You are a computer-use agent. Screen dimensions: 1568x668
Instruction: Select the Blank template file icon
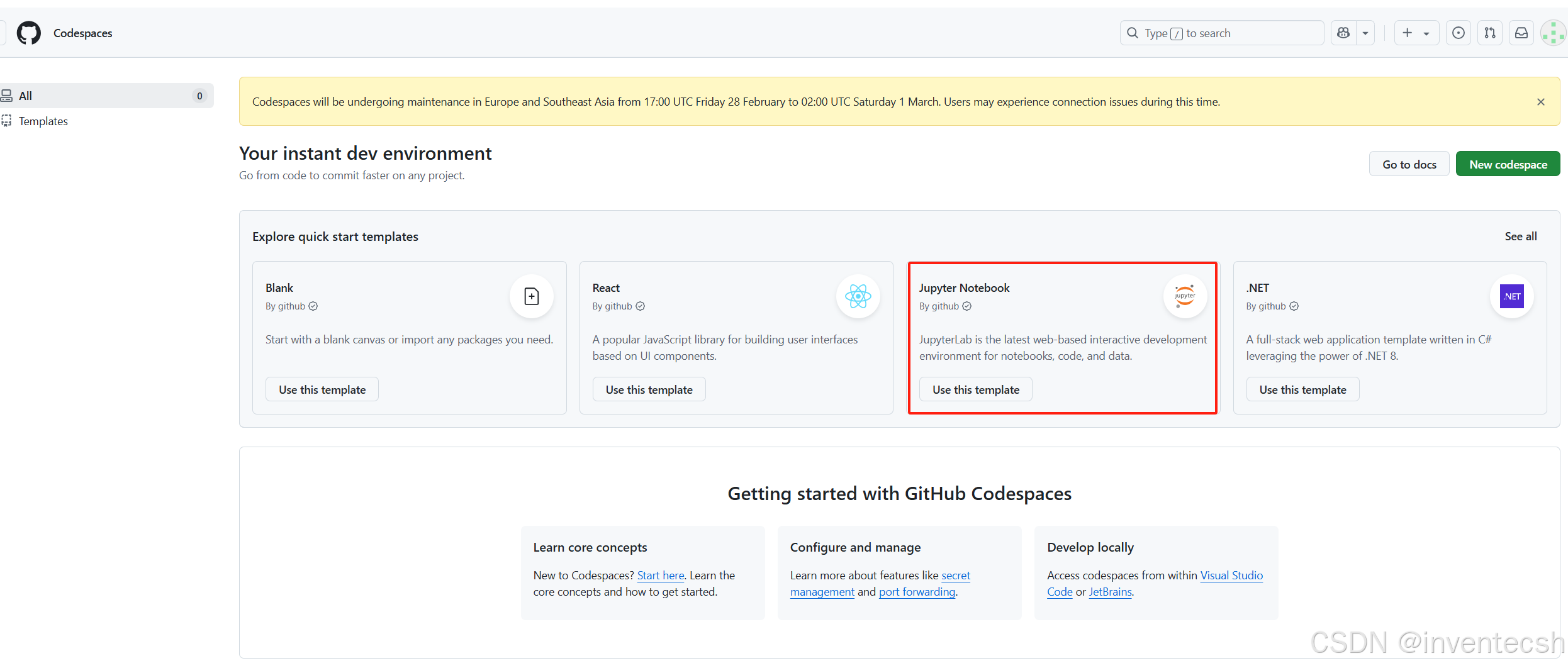(x=531, y=296)
